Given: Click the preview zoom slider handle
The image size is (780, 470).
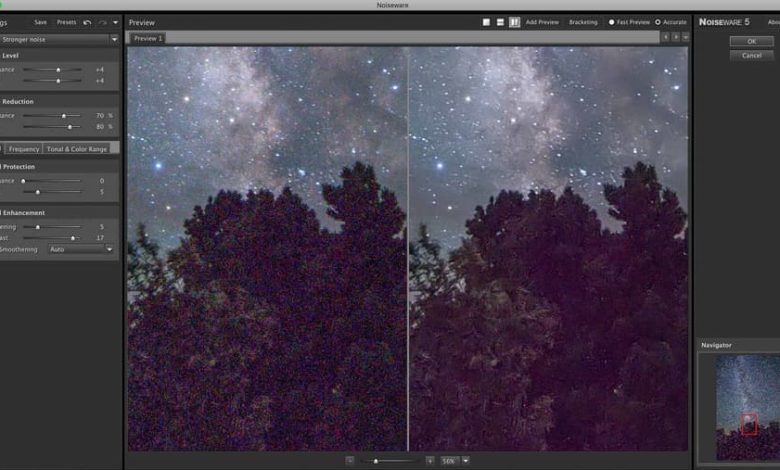Looking at the screenshot, I should pyautogui.click(x=375, y=460).
